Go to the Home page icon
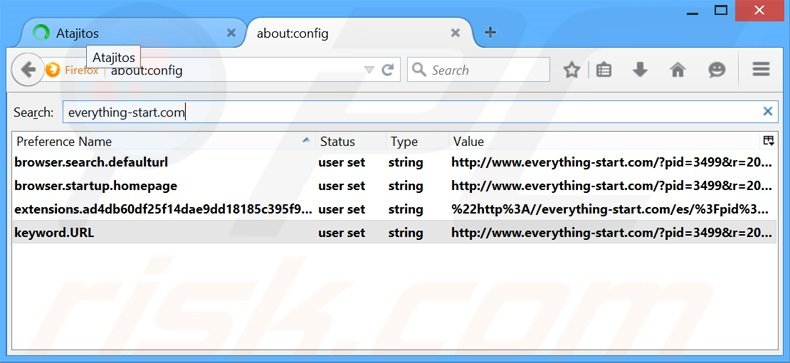Viewport: 790px width, 363px height. (x=678, y=70)
